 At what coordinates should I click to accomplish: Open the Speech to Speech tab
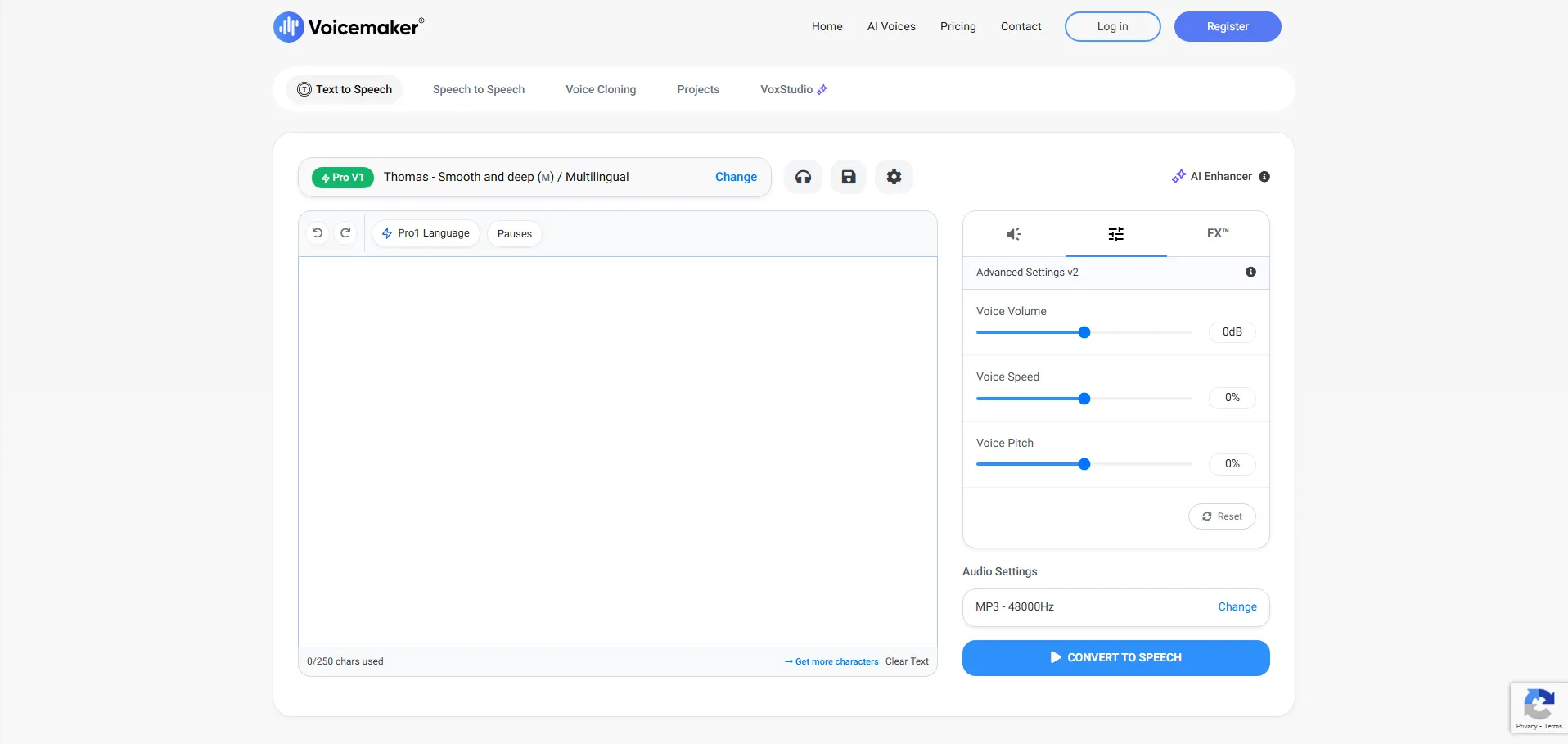pyautogui.click(x=479, y=89)
